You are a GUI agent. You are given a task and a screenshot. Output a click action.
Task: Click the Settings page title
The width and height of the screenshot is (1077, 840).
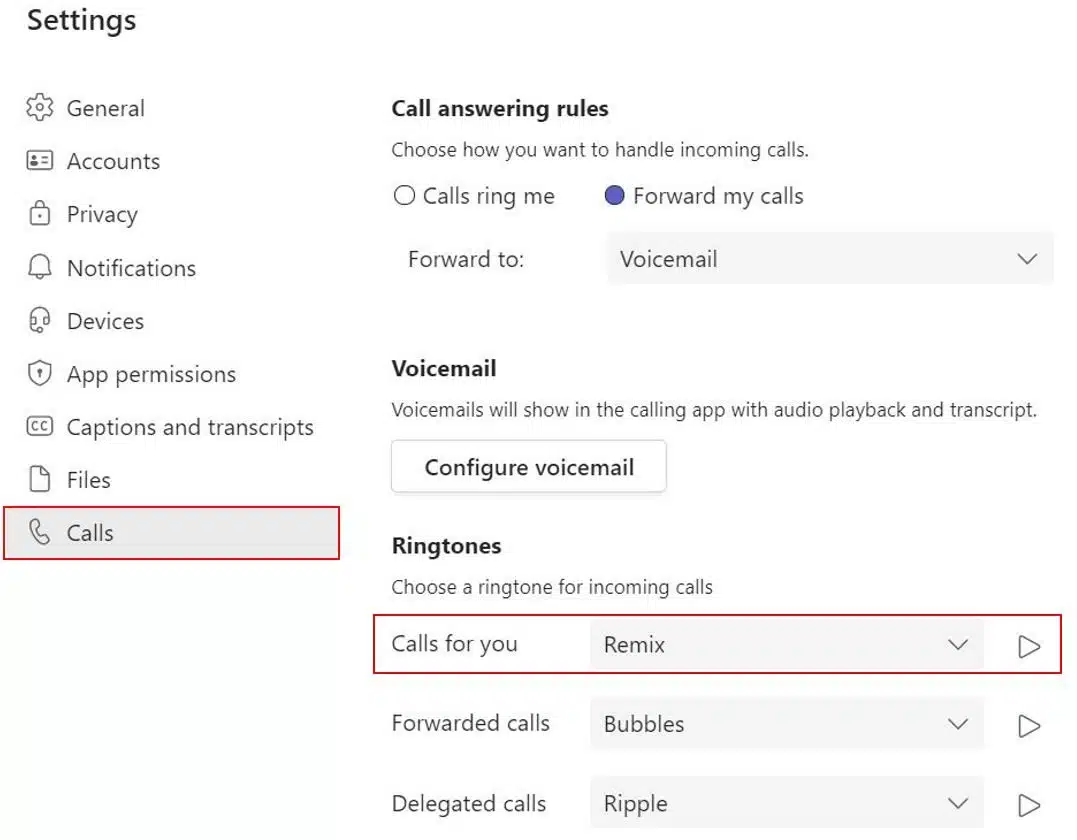click(82, 21)
